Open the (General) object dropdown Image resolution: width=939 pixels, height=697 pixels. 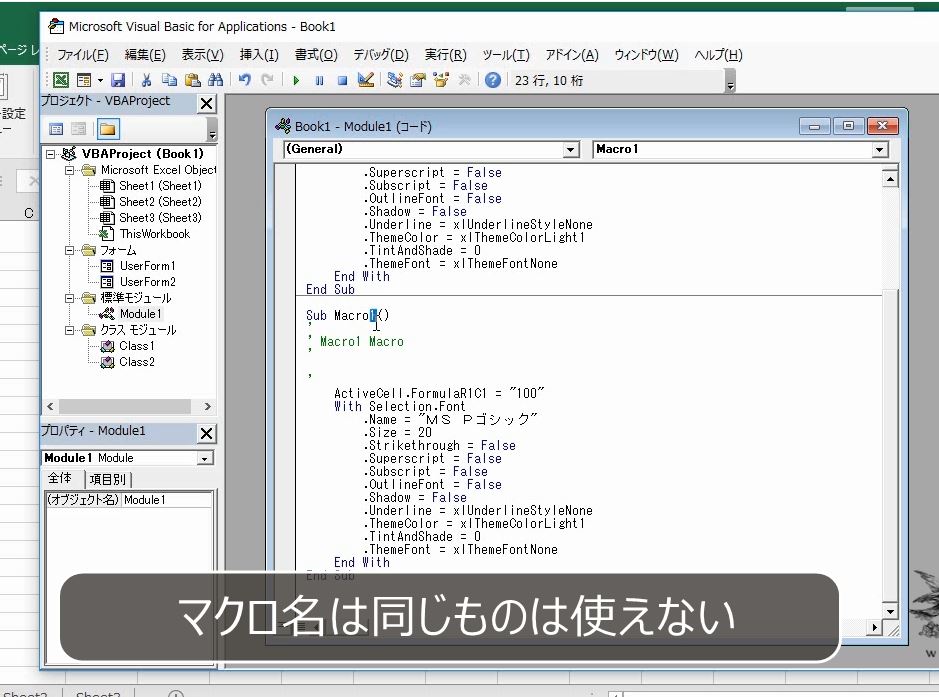click(x=571, y=150)
